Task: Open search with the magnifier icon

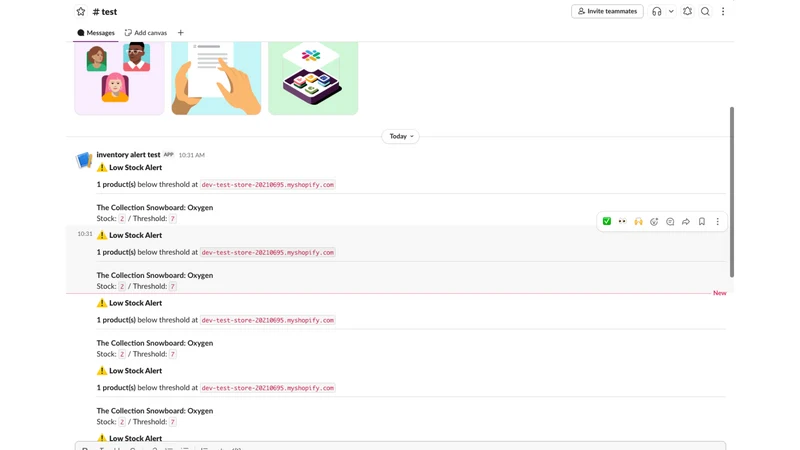Action: (x=705, y=11)
